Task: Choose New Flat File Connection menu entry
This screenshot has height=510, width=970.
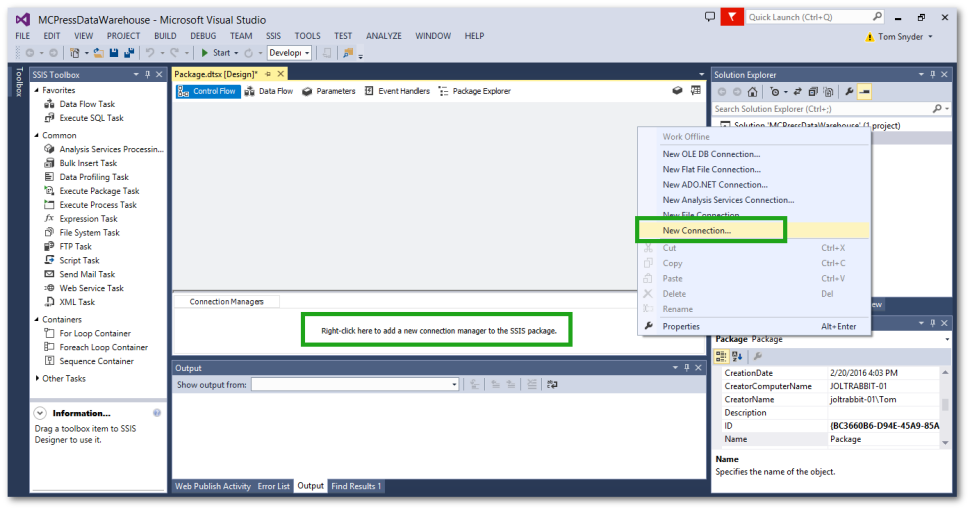Action: click(x=711, y=170)
